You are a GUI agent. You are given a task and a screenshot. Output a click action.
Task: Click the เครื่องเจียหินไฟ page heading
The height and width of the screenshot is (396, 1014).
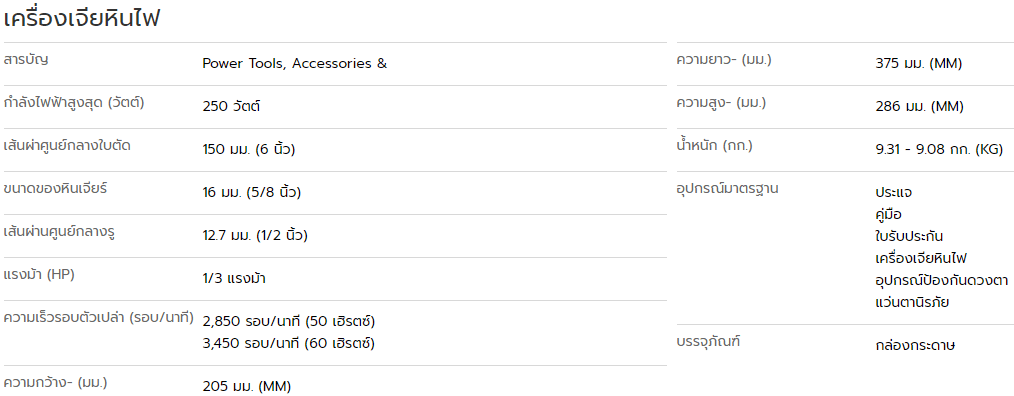(x=81, y=18)
